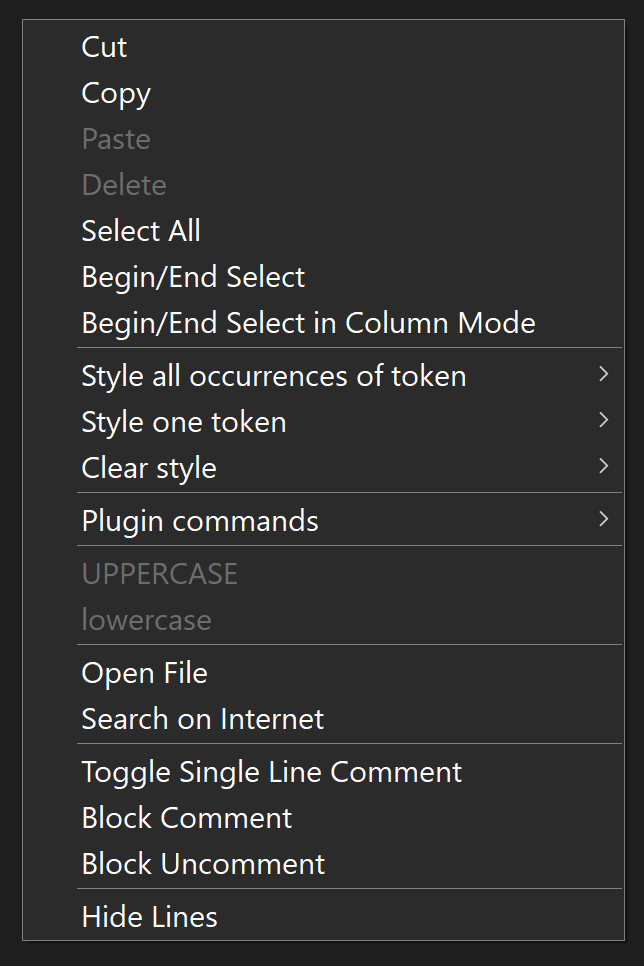Expand the Style one token submenu arrow
Image resolution: width=644 pixels, height=966 pixels.
coord(603,421)
